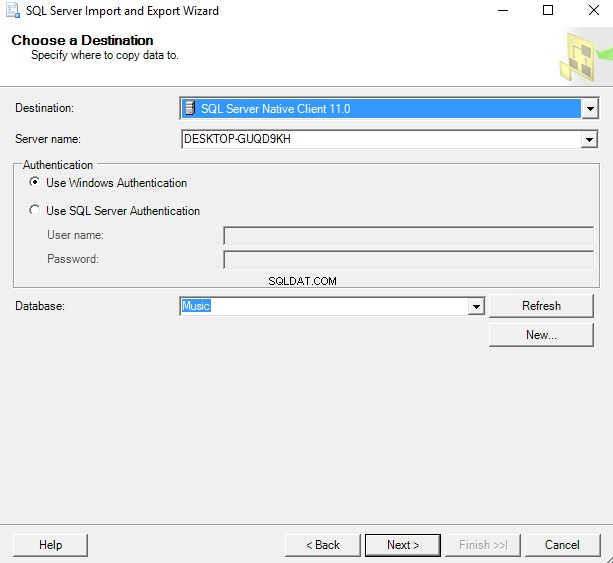Click the wizard title bar app icon
Image resolution: width=613 pixels, height=563 pixels.
13,11
